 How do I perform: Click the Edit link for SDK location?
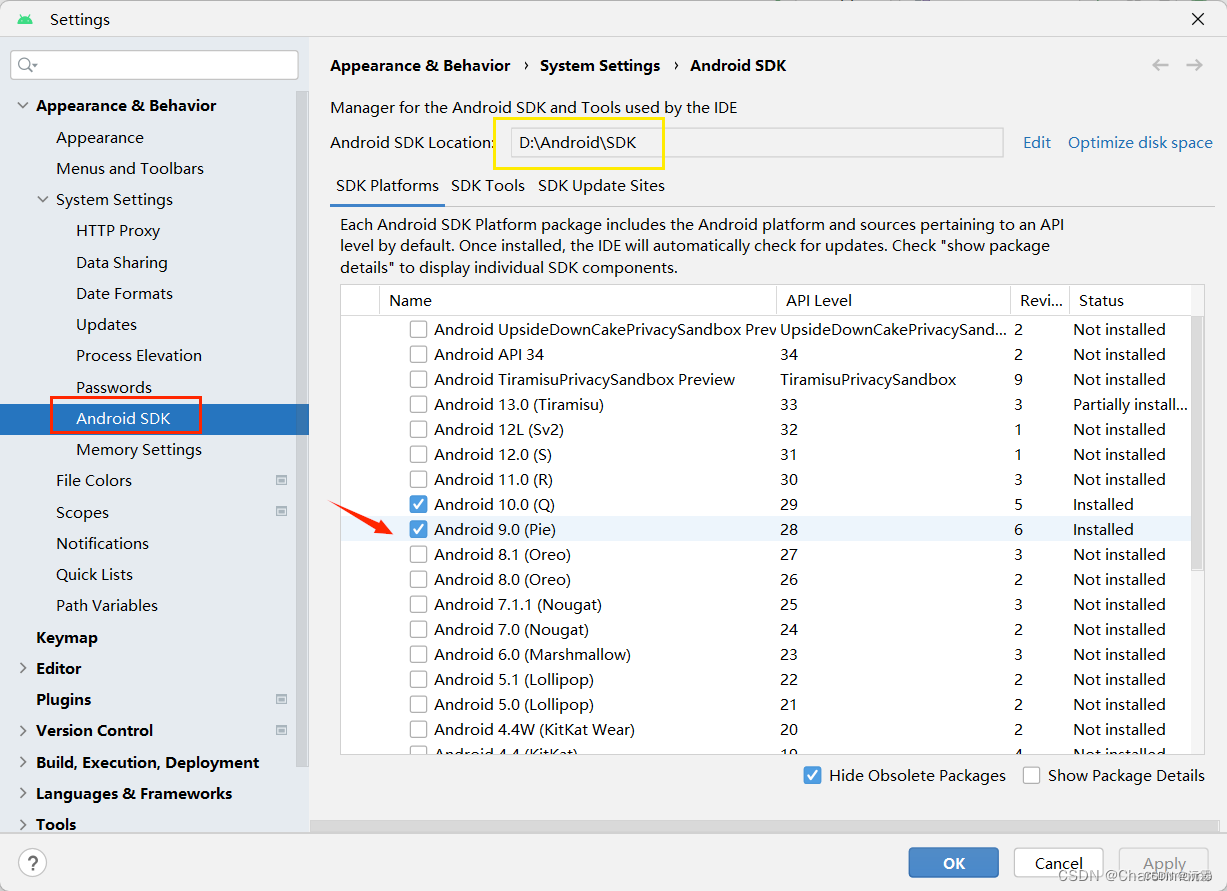tap(1036, 142)
